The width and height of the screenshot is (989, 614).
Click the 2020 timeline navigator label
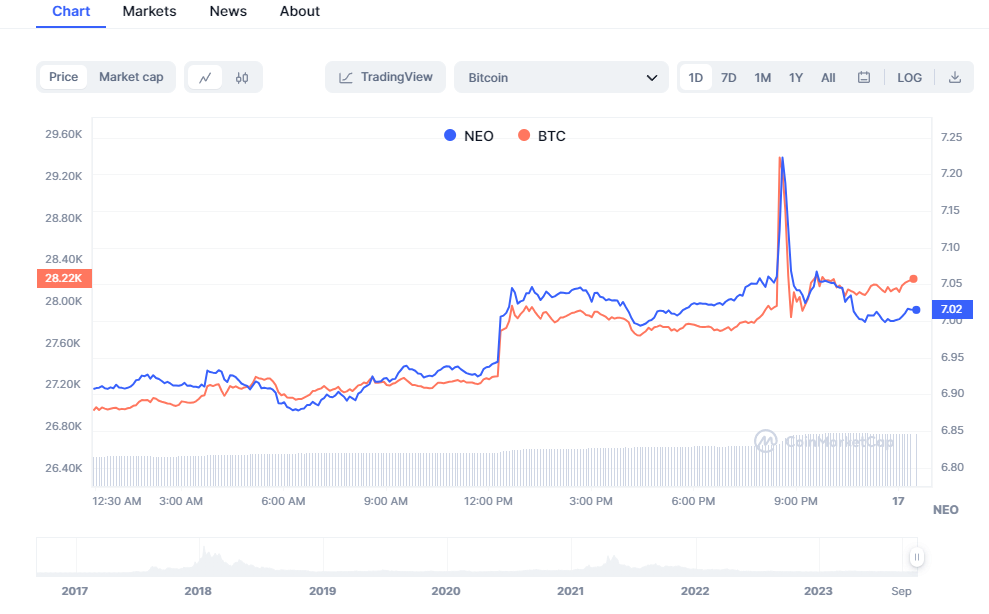click(446, 591)
